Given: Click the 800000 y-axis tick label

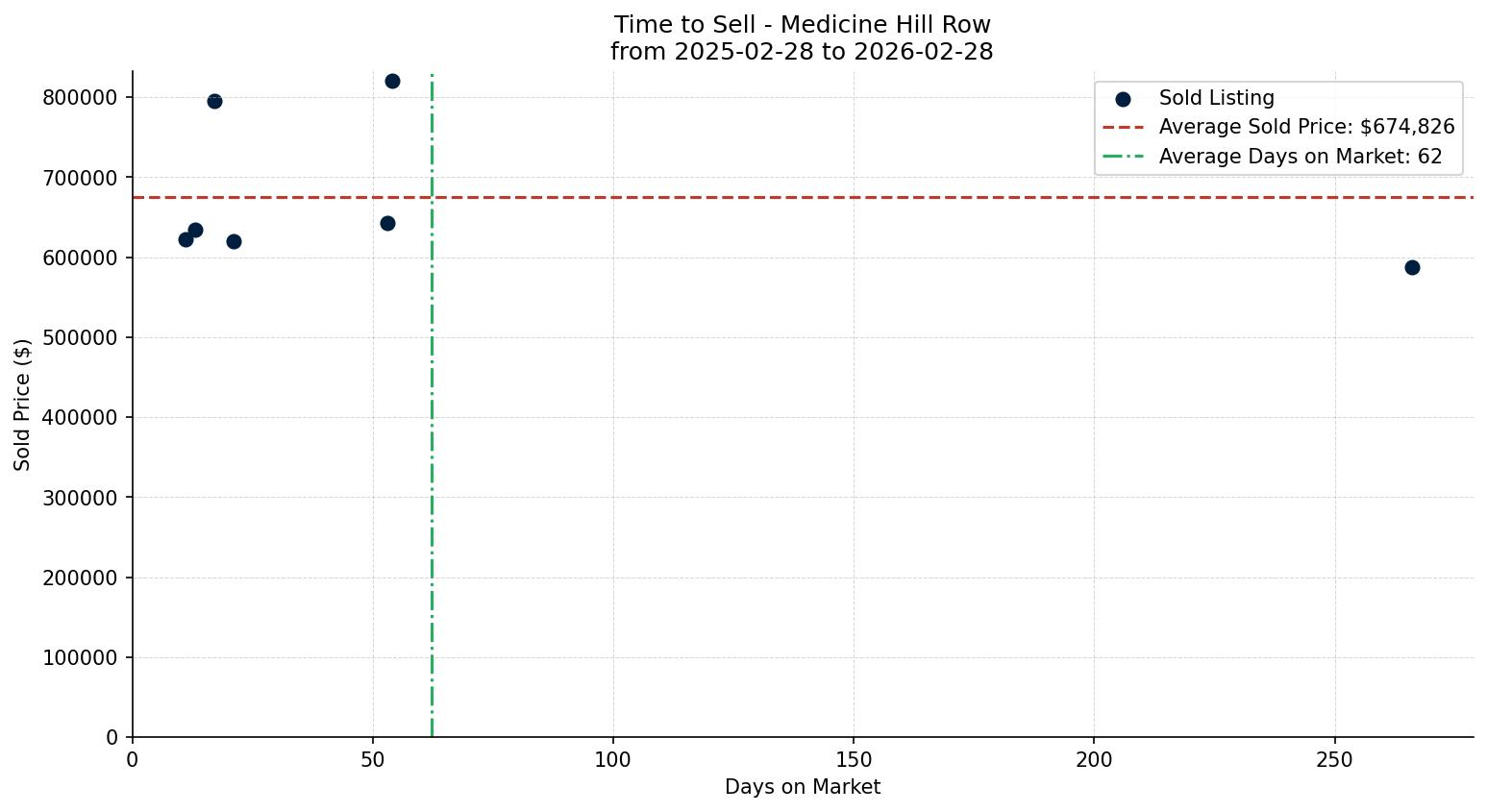Looking at the screenshot, I should [80, 97].
